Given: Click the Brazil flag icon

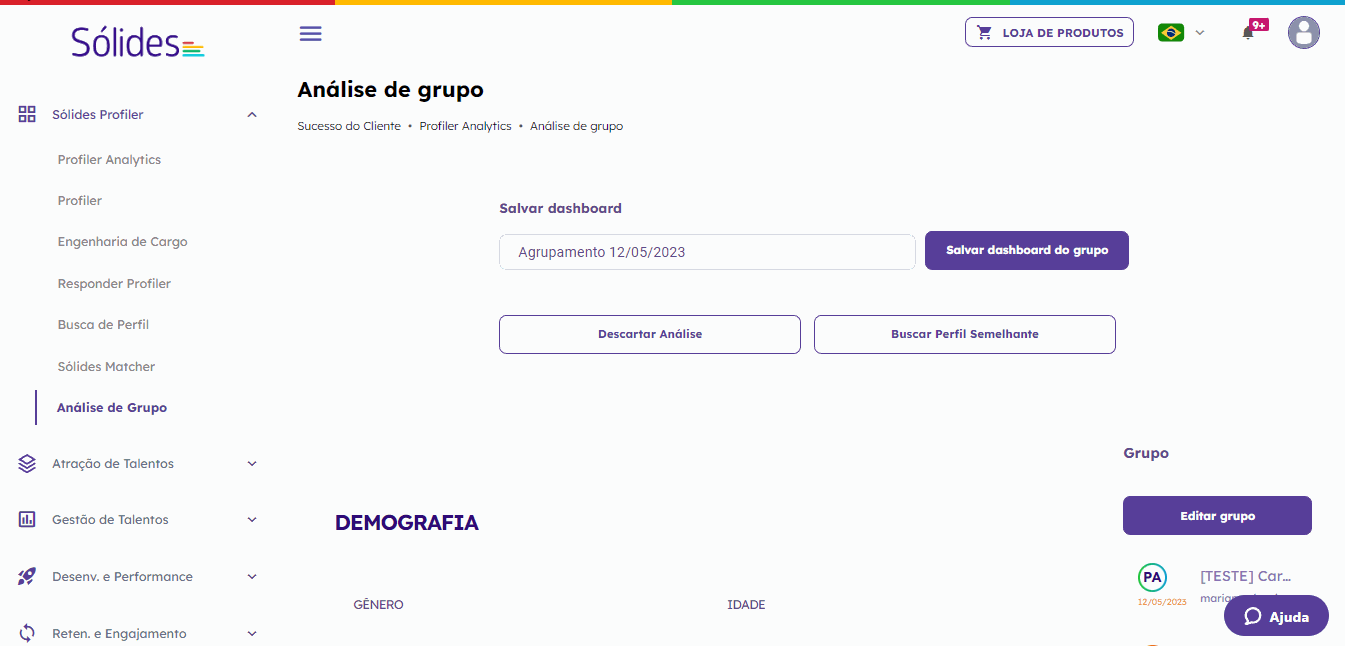Looking at the screenshot, I should [x=1171, y=33].
